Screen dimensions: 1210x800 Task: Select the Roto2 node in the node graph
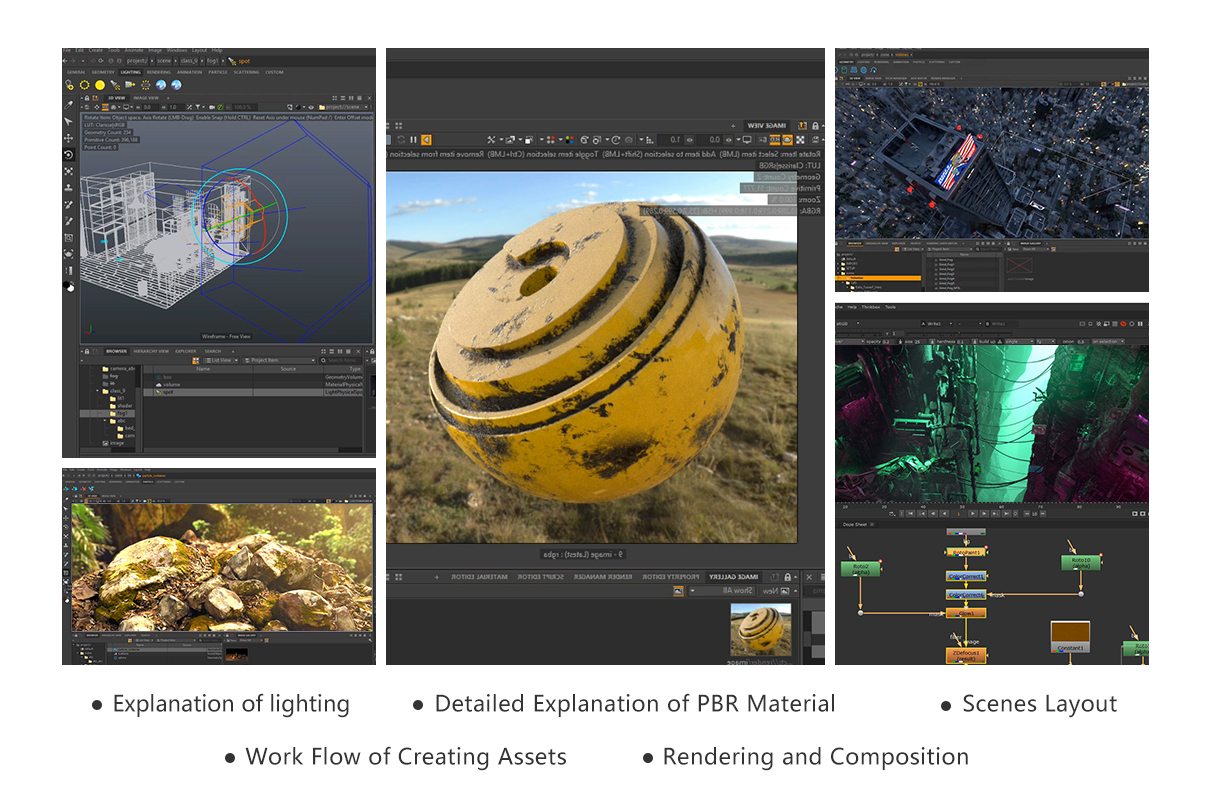860,569
